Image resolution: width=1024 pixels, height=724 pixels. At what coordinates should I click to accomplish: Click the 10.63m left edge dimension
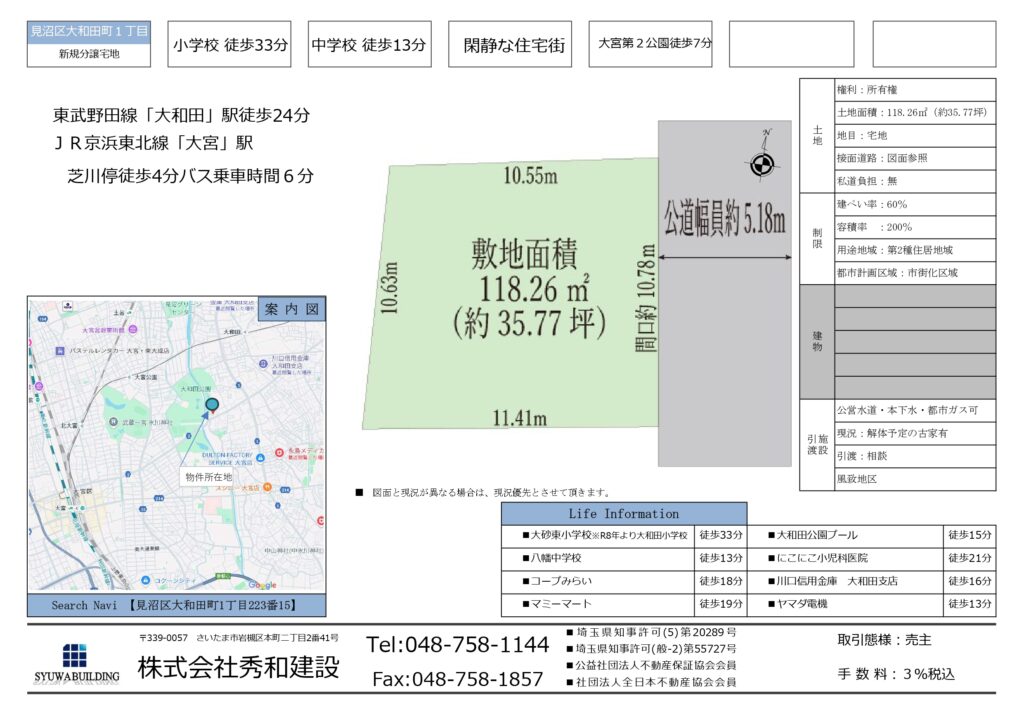pos(389,288)
